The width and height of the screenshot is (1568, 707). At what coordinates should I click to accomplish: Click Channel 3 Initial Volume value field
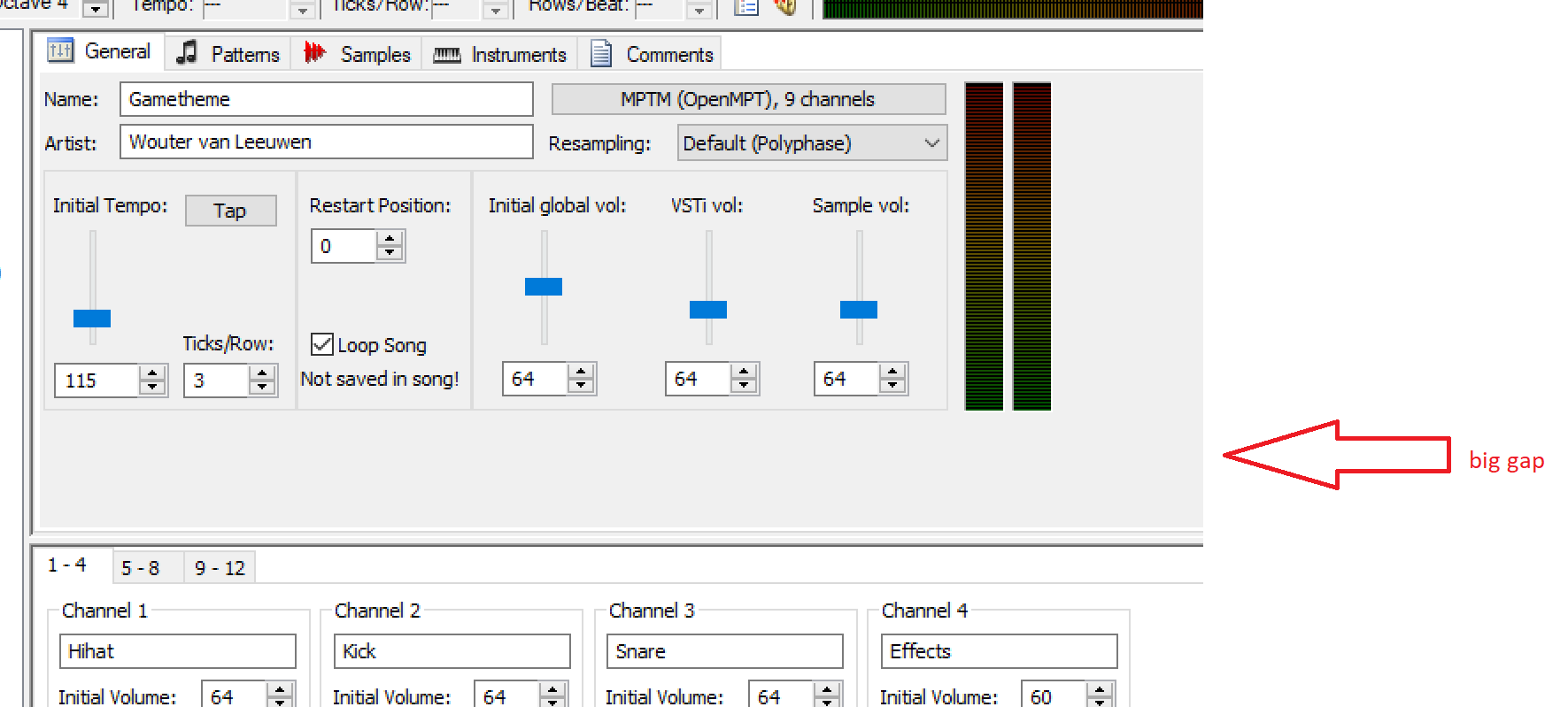pos(782,695)
